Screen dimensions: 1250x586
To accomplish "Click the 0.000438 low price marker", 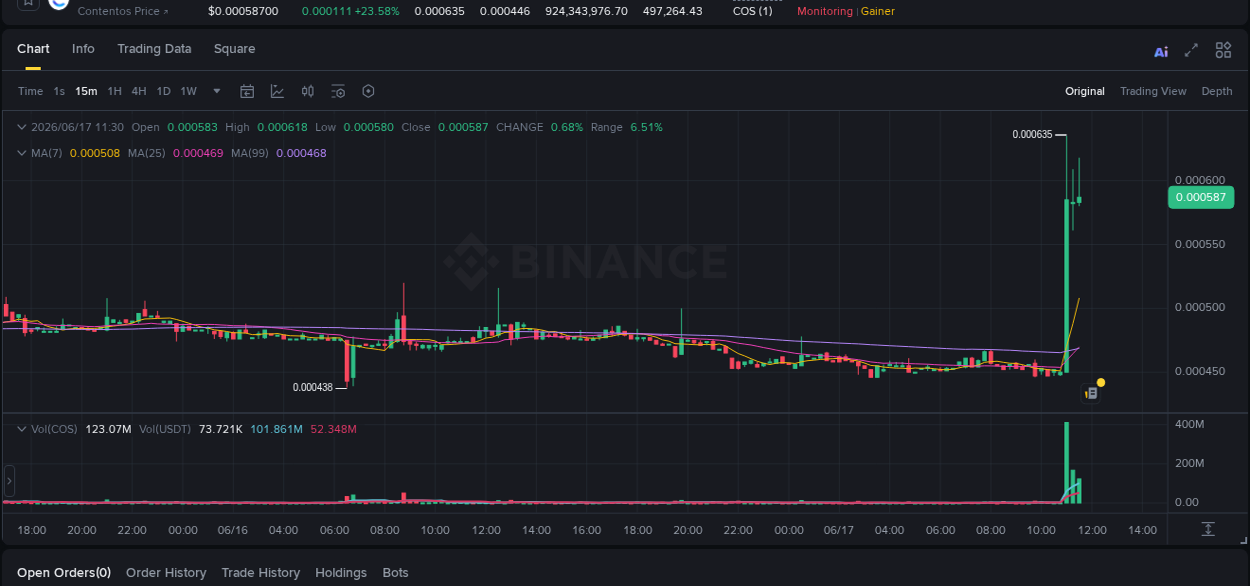I will [312, 387].
